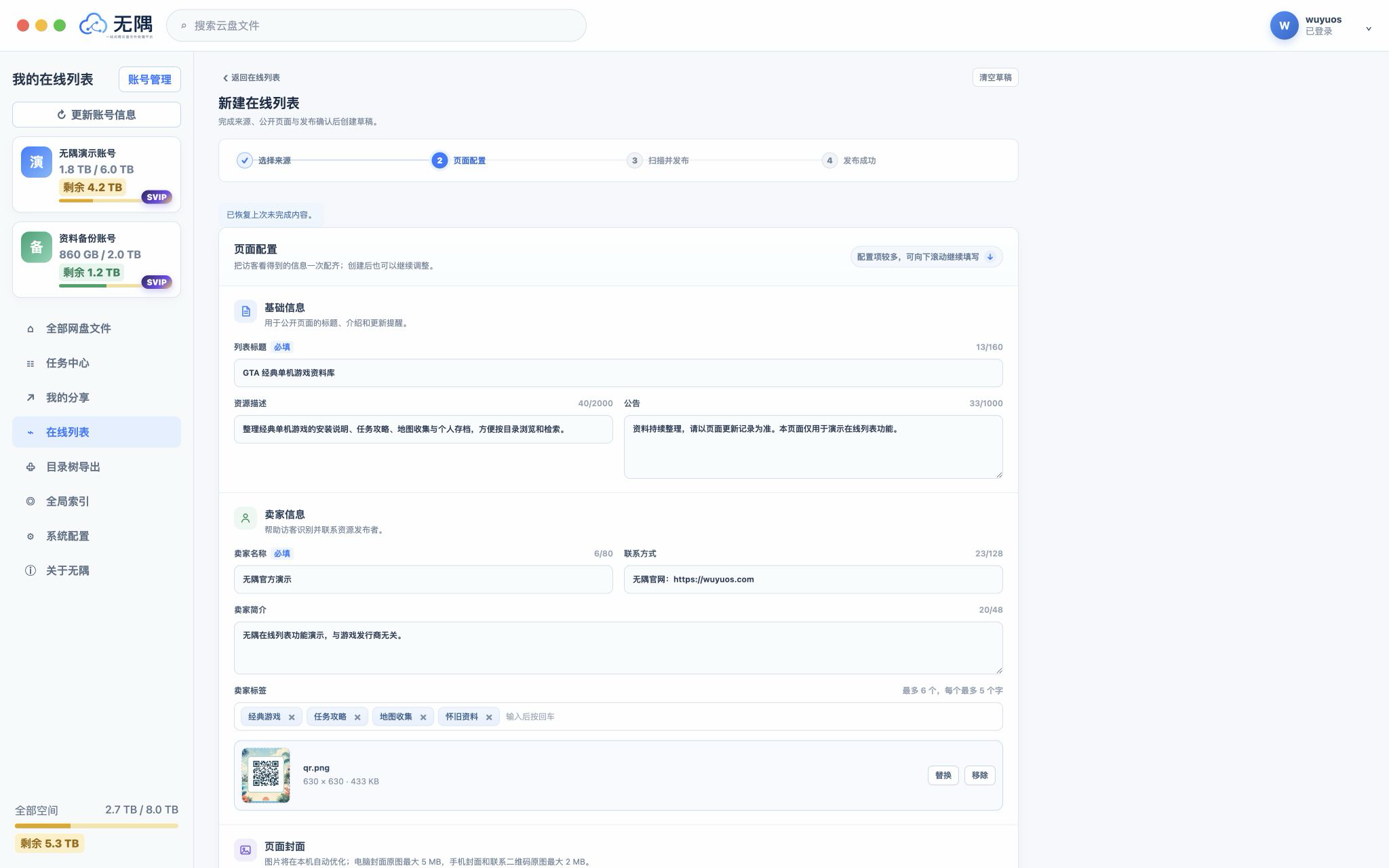Click the 无隅演示账号 storage bar
Viewport: 1389px width, 868px height.
pyautogui.click(x=100, y=201)
